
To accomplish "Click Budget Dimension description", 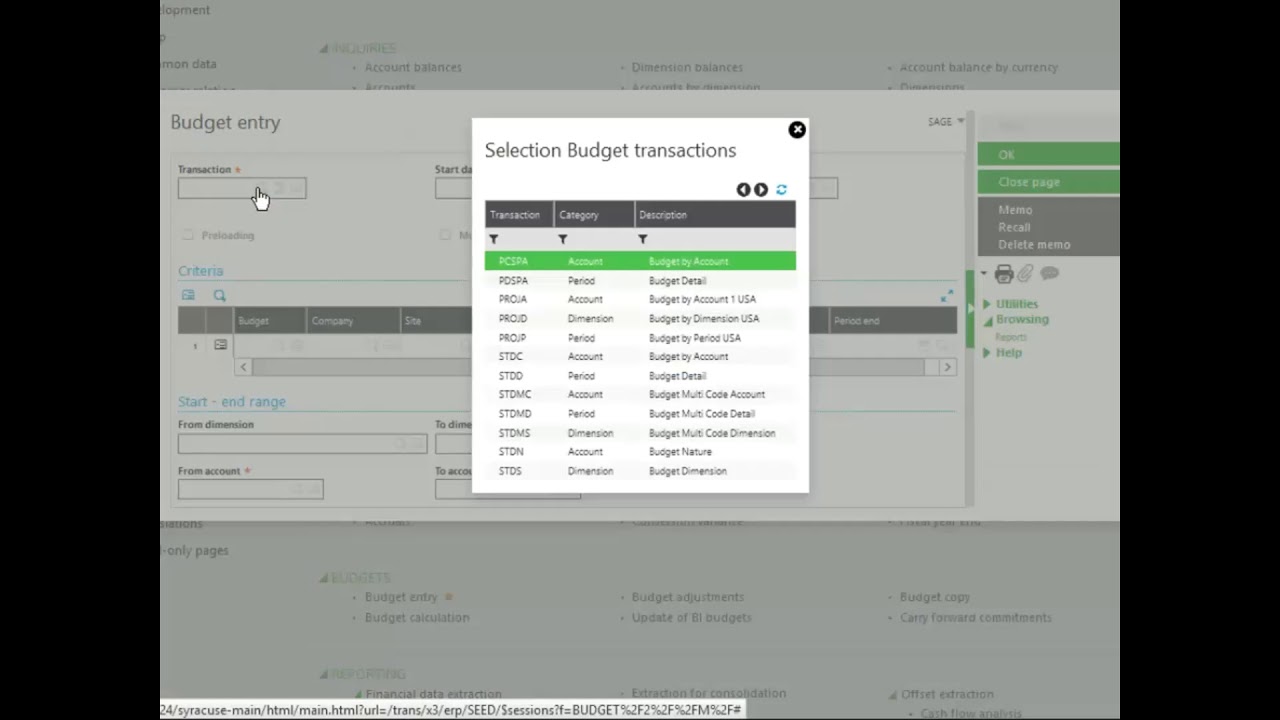I will coord(688,471).
